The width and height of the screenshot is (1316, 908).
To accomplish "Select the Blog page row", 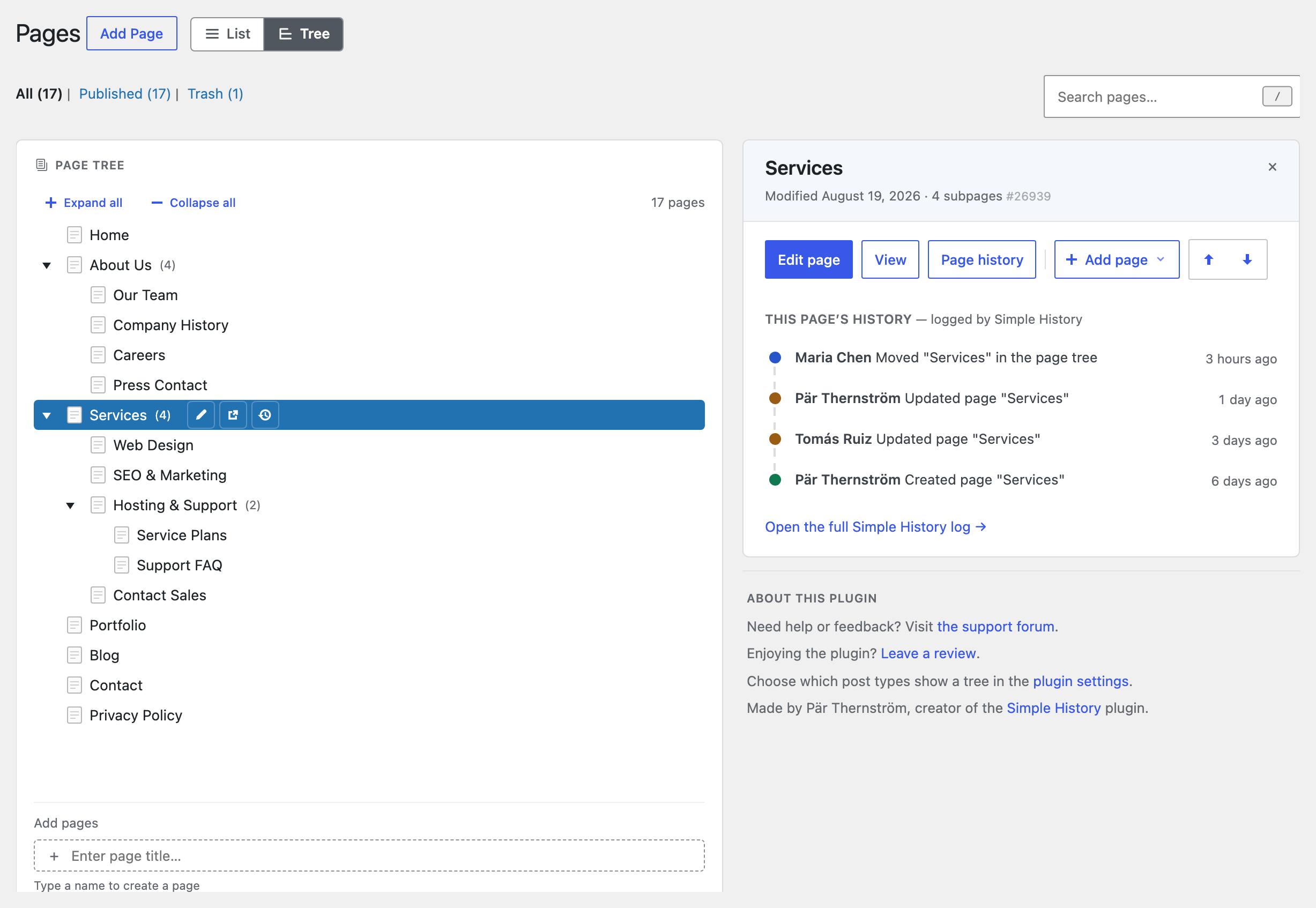I will click(369, 656).
